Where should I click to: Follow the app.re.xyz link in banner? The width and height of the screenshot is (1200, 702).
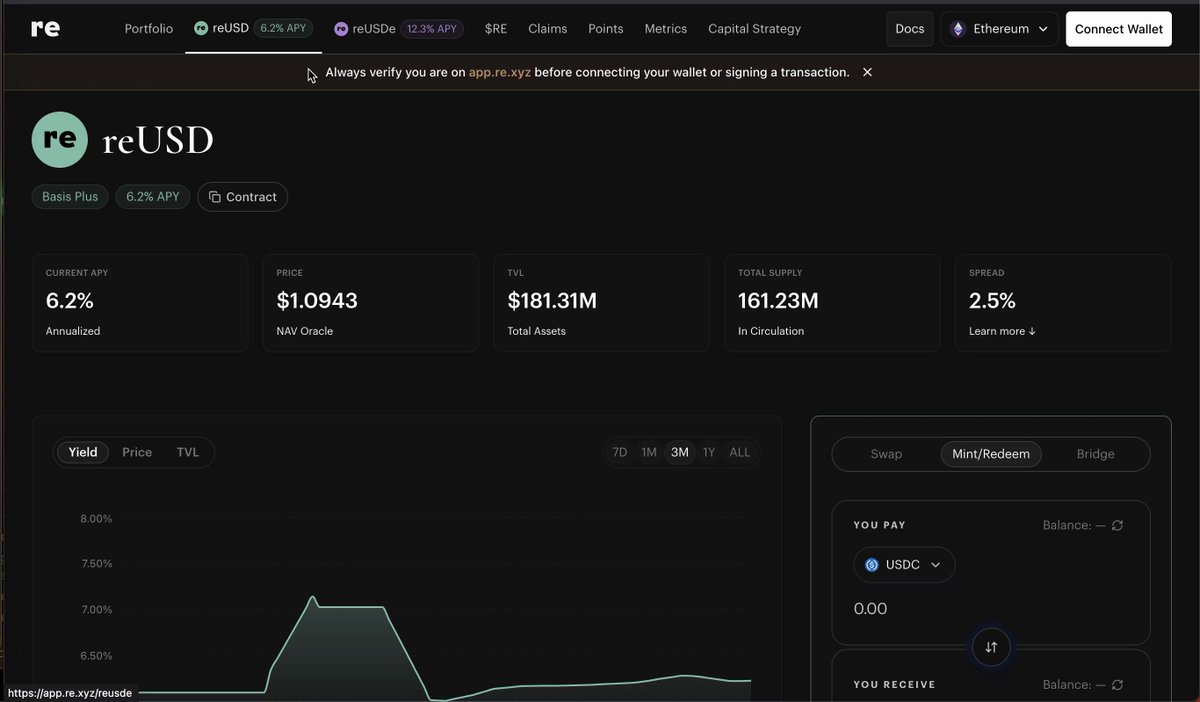pos(500,72)
